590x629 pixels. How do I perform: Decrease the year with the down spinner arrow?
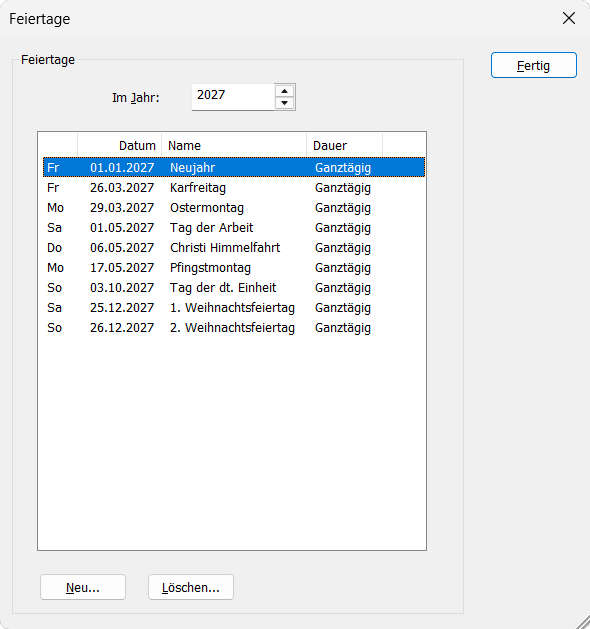[285, 103]
